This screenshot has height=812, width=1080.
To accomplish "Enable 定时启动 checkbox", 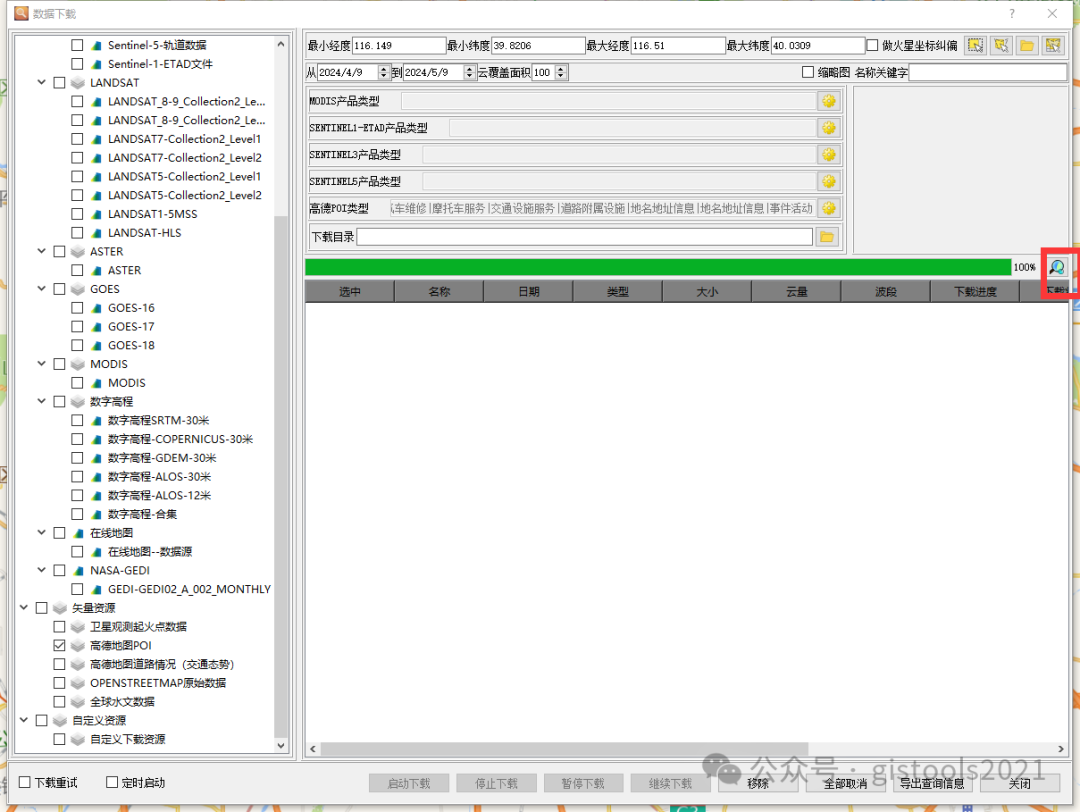I will coord(112,782).
